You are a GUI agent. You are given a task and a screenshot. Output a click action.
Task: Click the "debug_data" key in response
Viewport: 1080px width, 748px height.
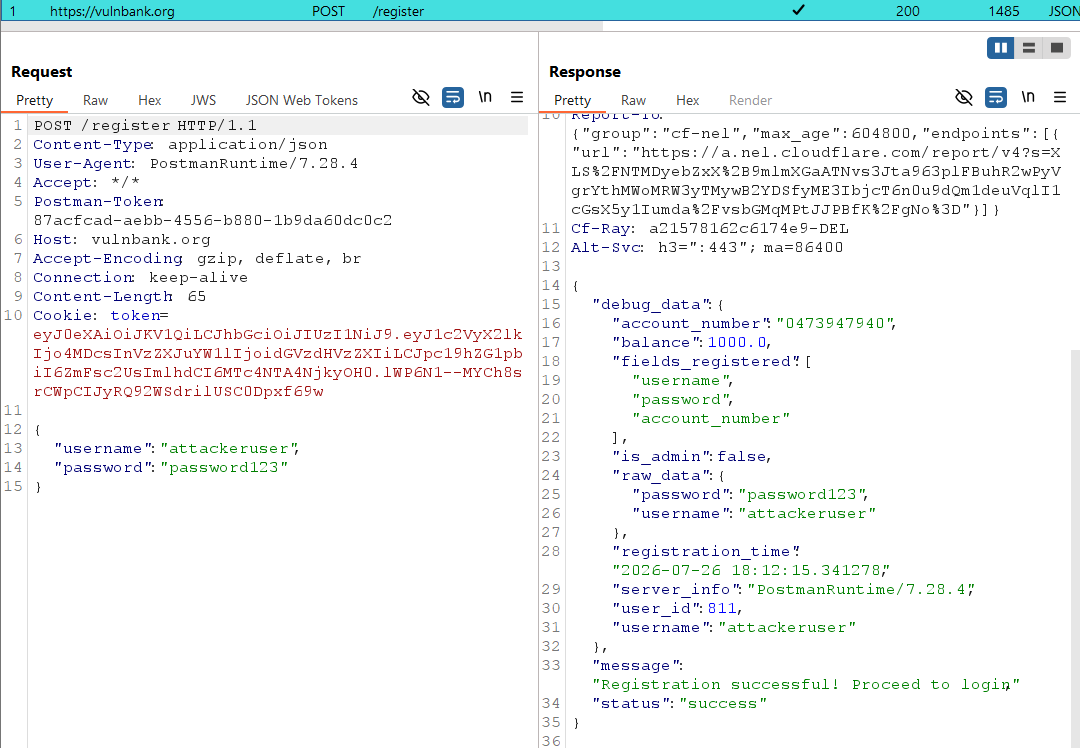point(651,304)
